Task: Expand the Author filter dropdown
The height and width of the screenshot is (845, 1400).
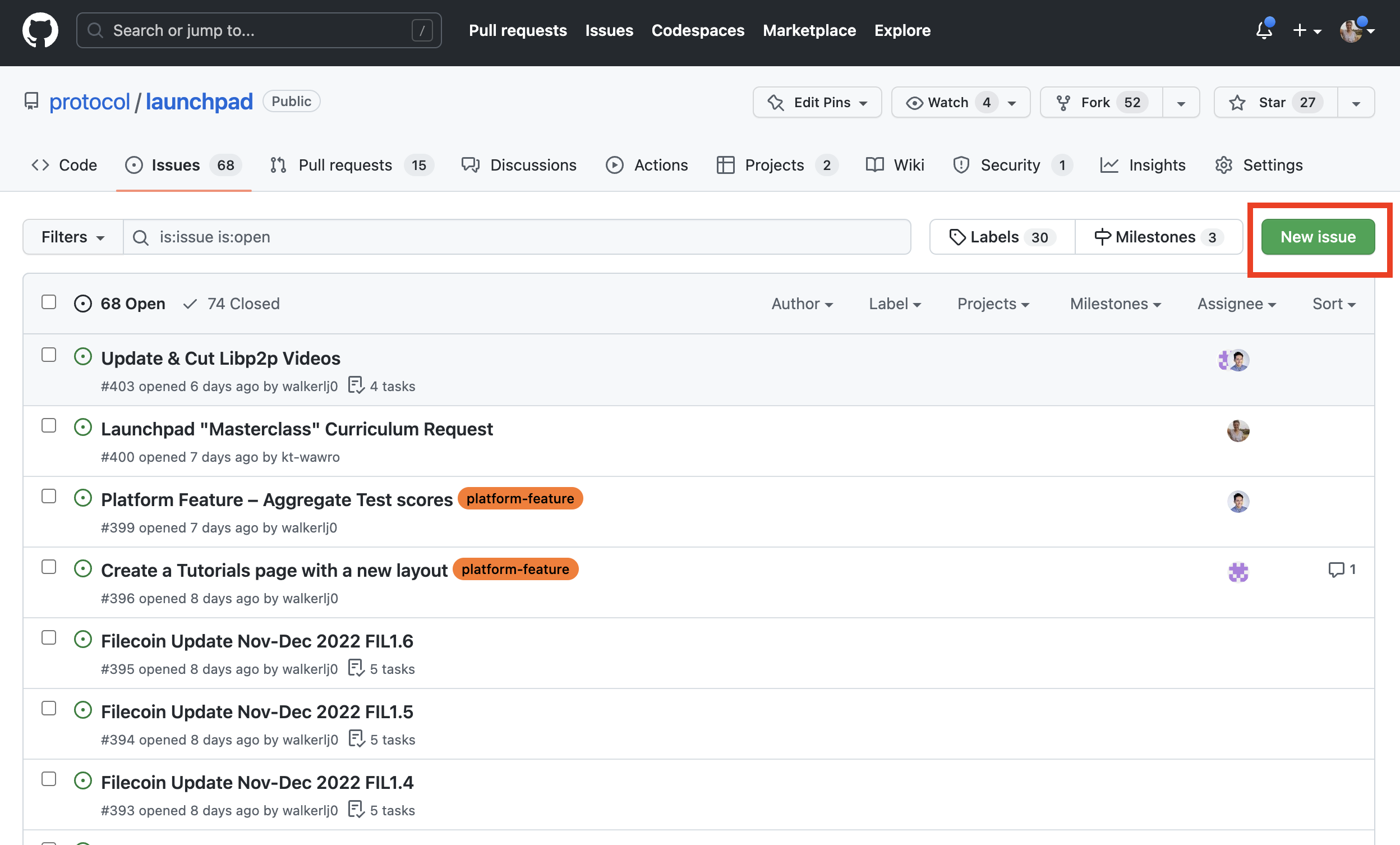Action: tap(802, 304)
